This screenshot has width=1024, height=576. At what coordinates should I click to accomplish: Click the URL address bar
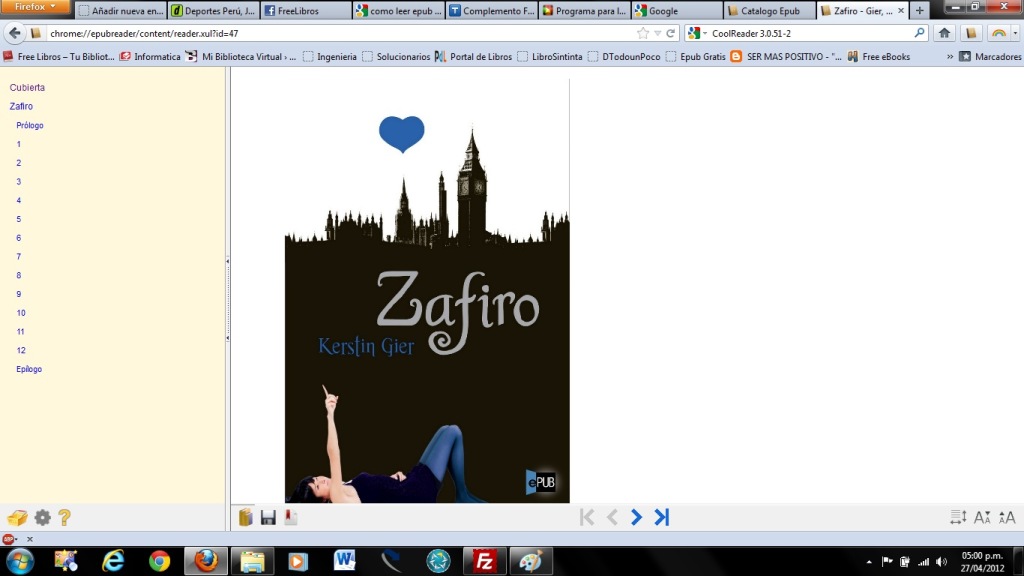pyautogui.click(x=330, y=33)
